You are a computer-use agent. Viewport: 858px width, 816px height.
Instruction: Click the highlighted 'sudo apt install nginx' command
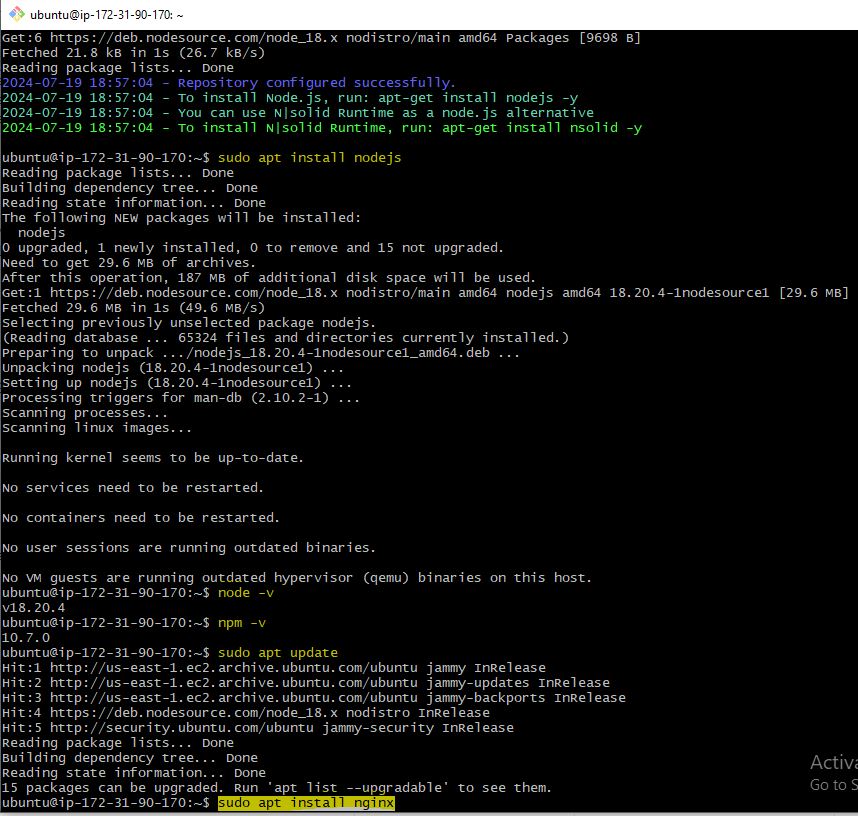pyautogui.click(x=306, y=803)
